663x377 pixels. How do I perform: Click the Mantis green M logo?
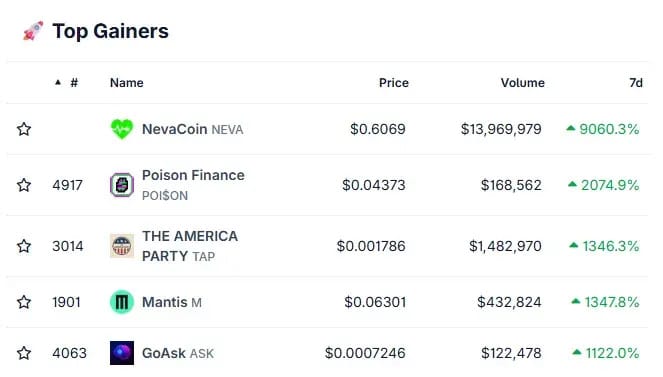pos(122,302)
